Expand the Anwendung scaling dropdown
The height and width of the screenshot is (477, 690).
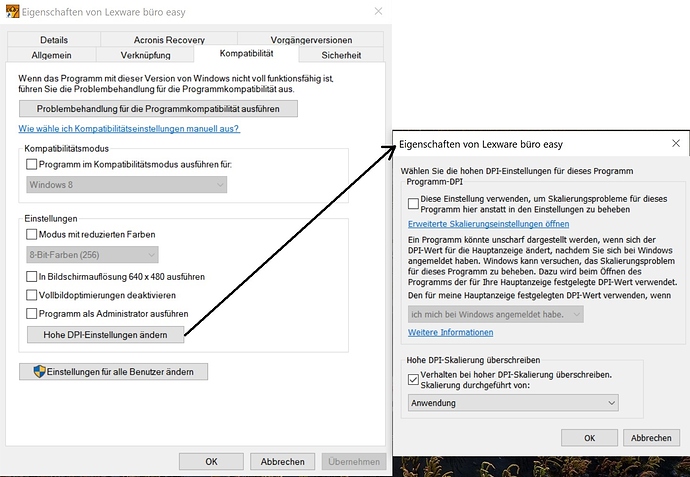[x=513, y=403]
